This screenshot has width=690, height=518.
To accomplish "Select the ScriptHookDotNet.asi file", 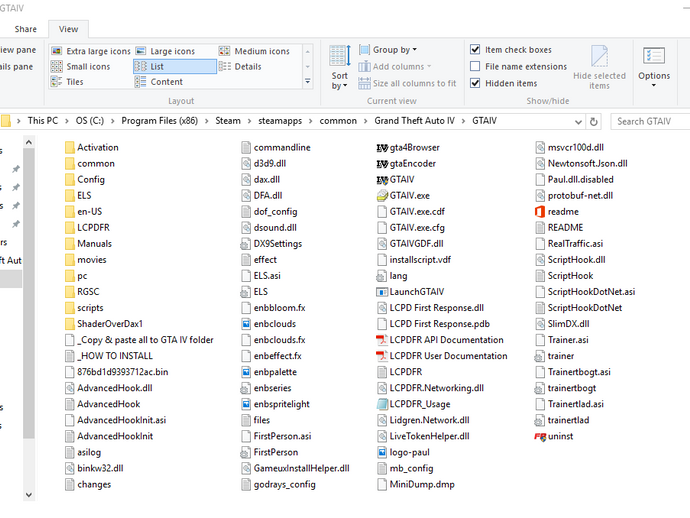I will pyautogui.click(x=586, y=292).
